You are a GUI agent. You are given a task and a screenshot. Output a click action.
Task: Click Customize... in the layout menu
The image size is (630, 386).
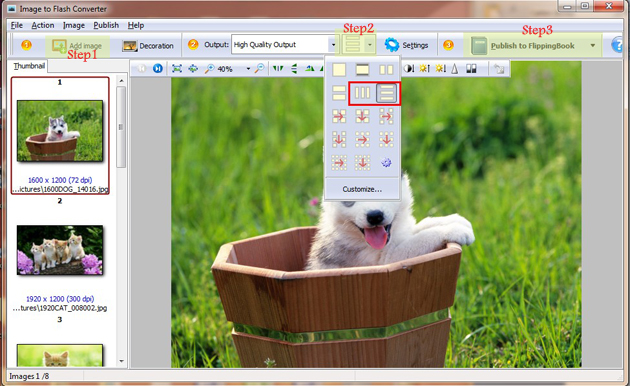(362, 189)
